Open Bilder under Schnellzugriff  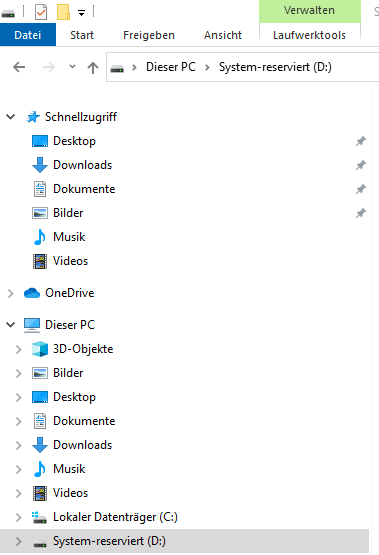68,213
